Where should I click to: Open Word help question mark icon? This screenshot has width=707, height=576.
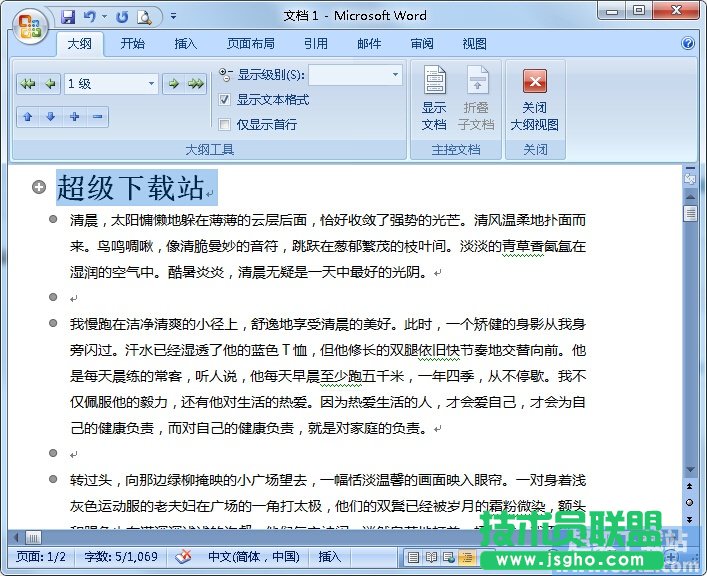pos(688,44)
